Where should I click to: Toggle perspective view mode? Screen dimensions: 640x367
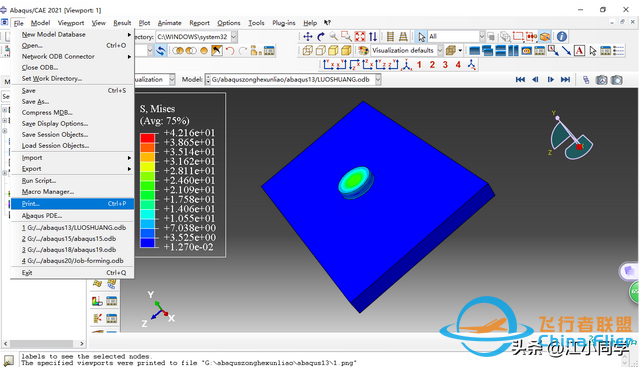[403, 37]
